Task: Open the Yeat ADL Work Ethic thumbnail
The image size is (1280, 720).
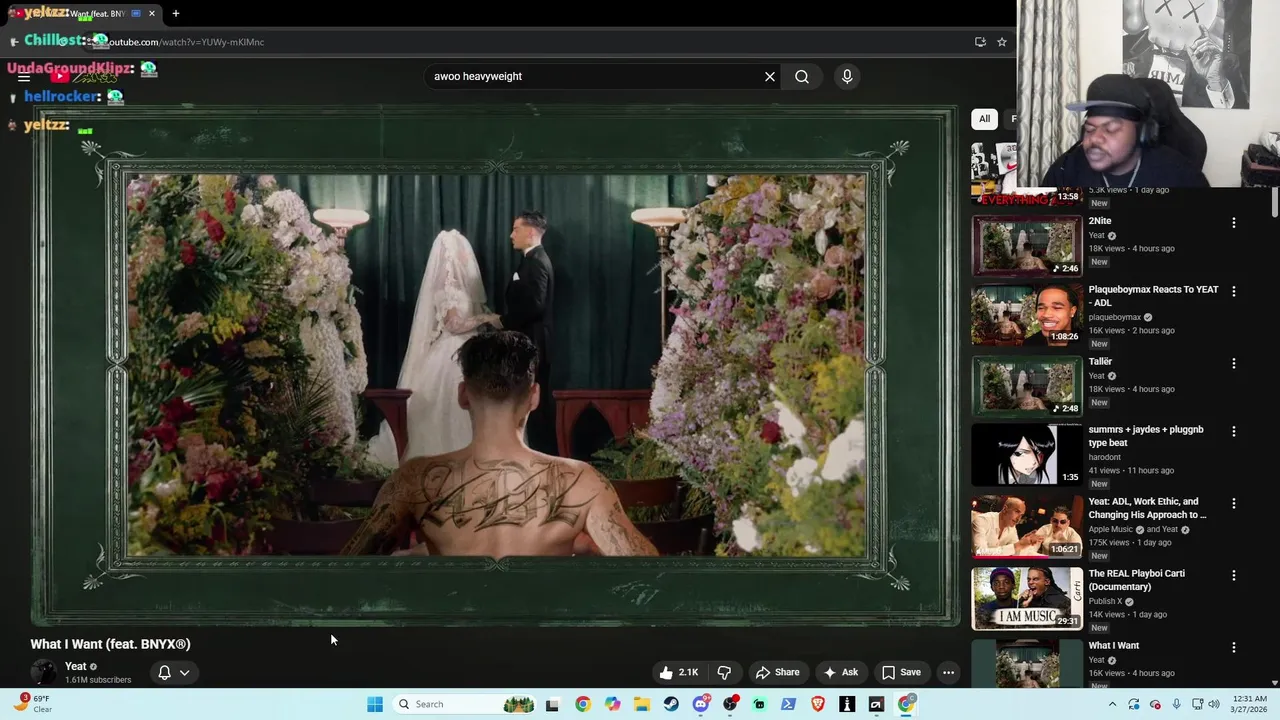Action: click(1026, 526)
